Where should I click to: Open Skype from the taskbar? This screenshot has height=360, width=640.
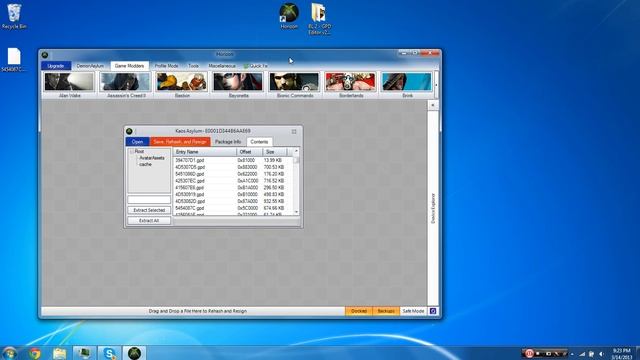(x=109, y=353)
